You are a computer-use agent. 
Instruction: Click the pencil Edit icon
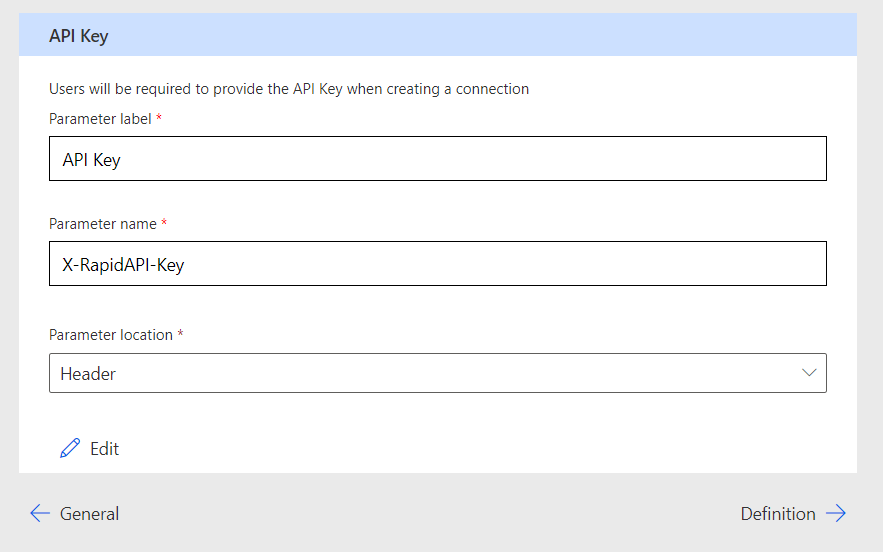click(70, 449)
